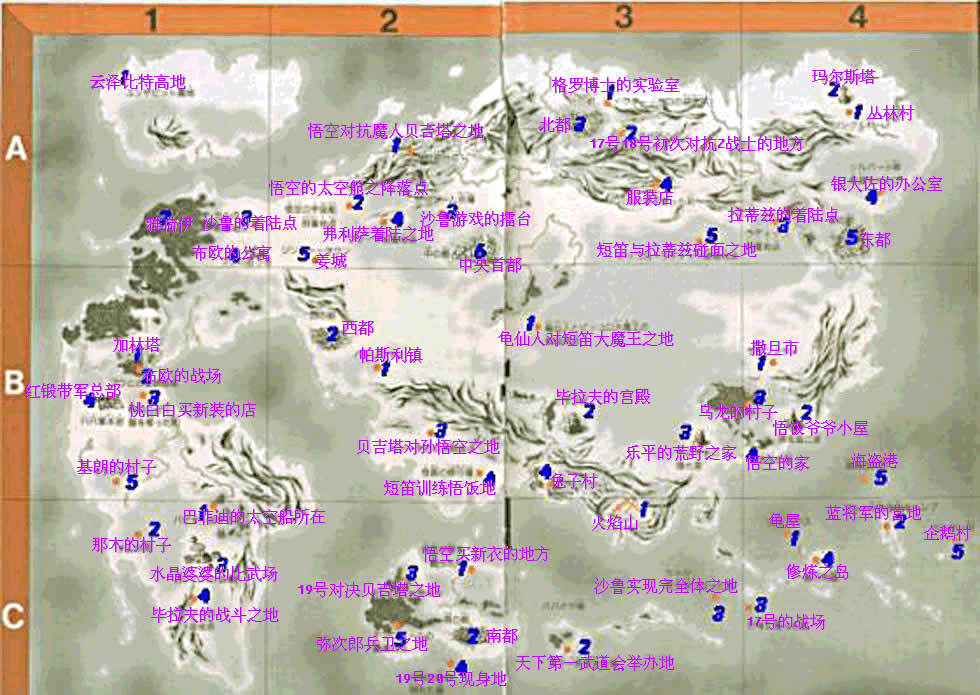Click the 悟空买新衣的地方 label
Viewport: 980px width, 695px height.
point(486,554)
